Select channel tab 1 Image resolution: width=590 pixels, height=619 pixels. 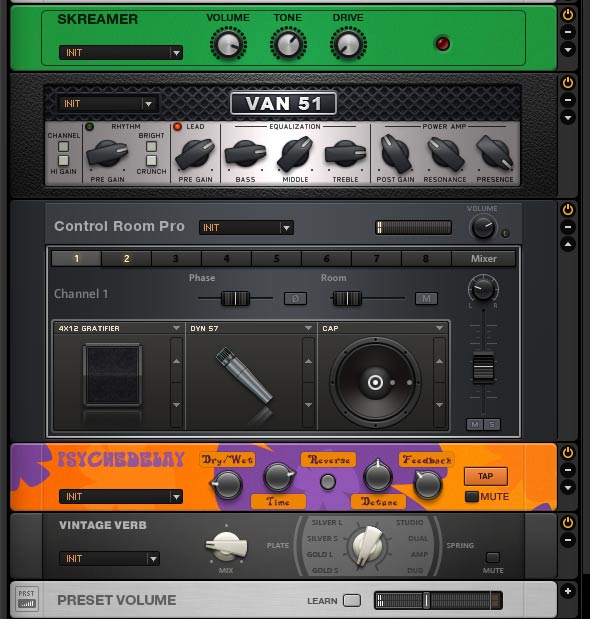77,259
